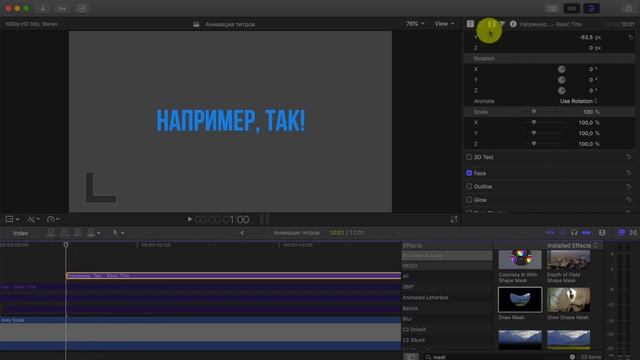Open the triangle-shaped inspector tab icon
The height and width of the screenshot is (360, 640).
(x=502, y=24)
